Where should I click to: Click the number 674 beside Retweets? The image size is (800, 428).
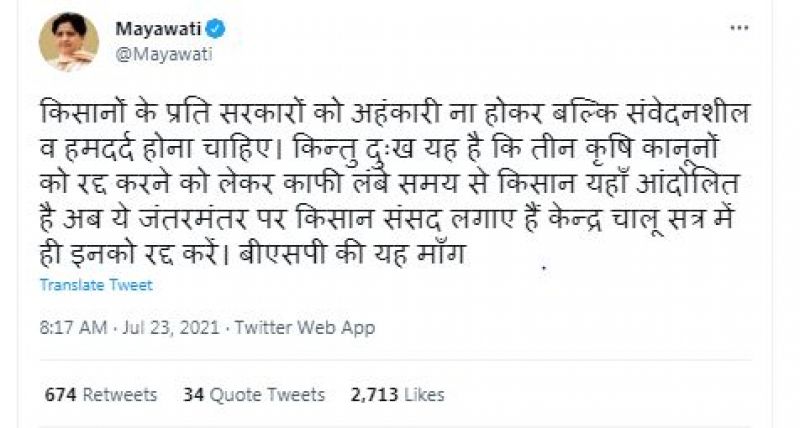pyautogui.click(x=61, y=394)
